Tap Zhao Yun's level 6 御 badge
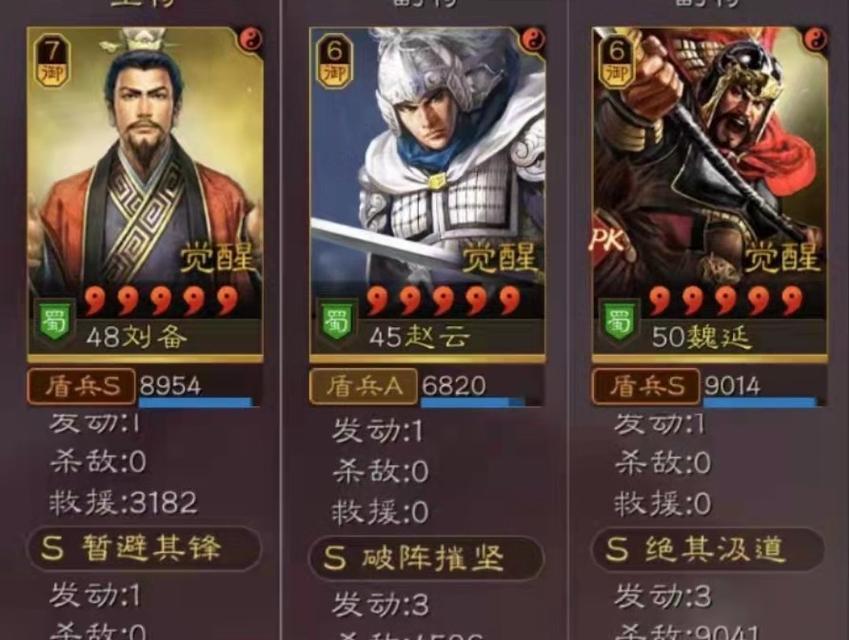 coord(335,61)
